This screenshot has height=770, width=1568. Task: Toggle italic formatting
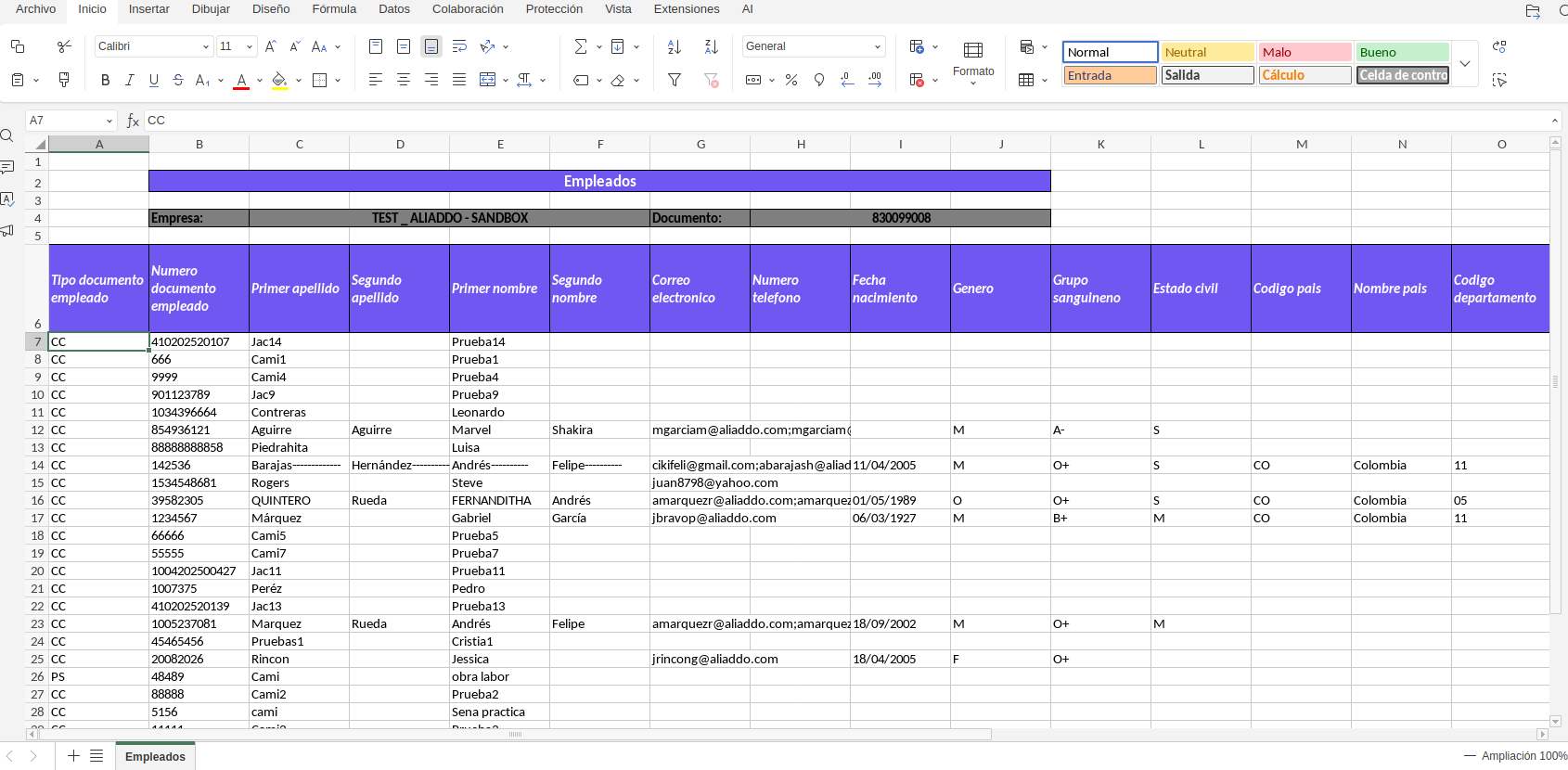[x=129, y=81]
